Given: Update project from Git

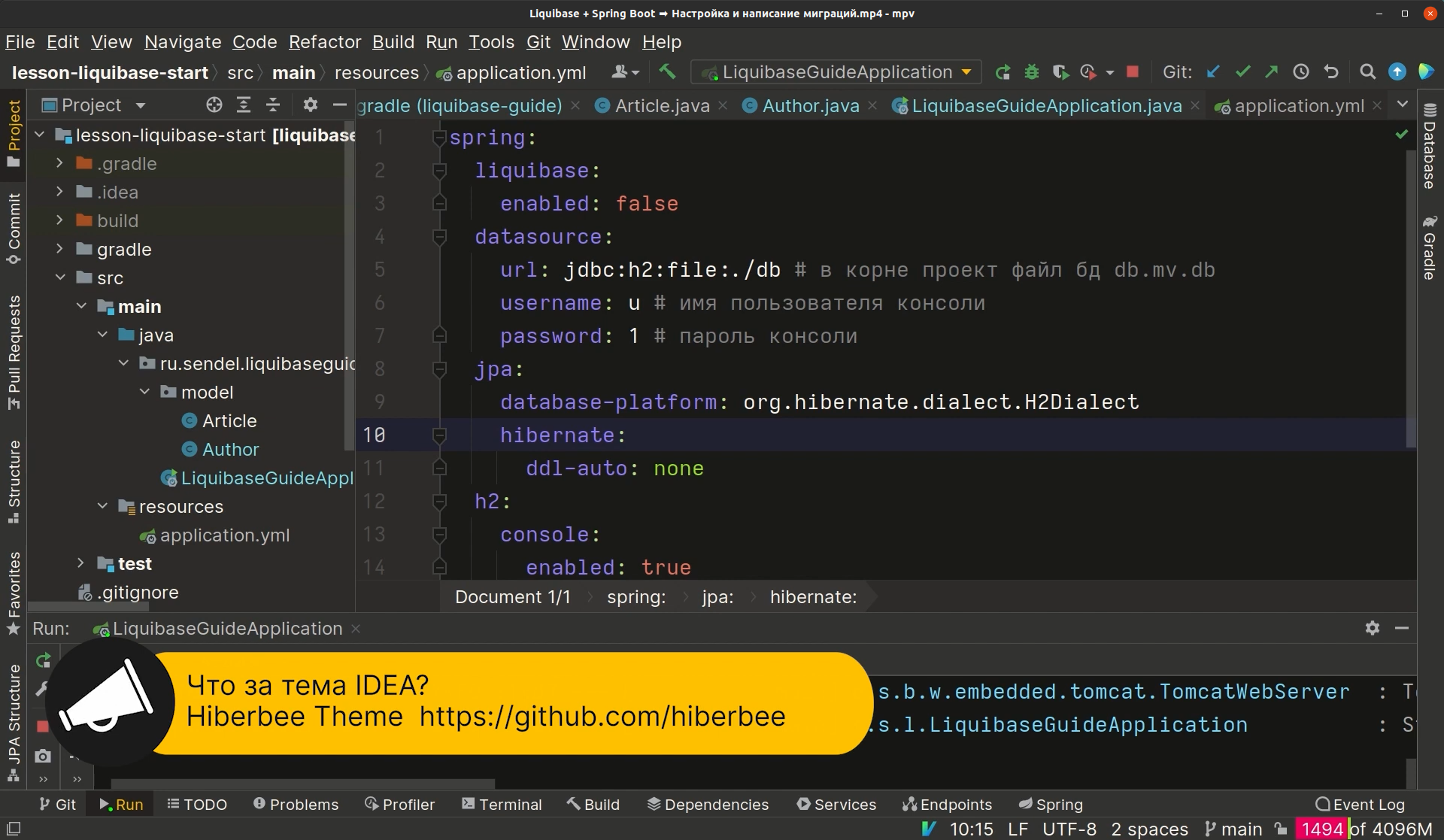Looking at the screenshot, I should (1213, 71).
